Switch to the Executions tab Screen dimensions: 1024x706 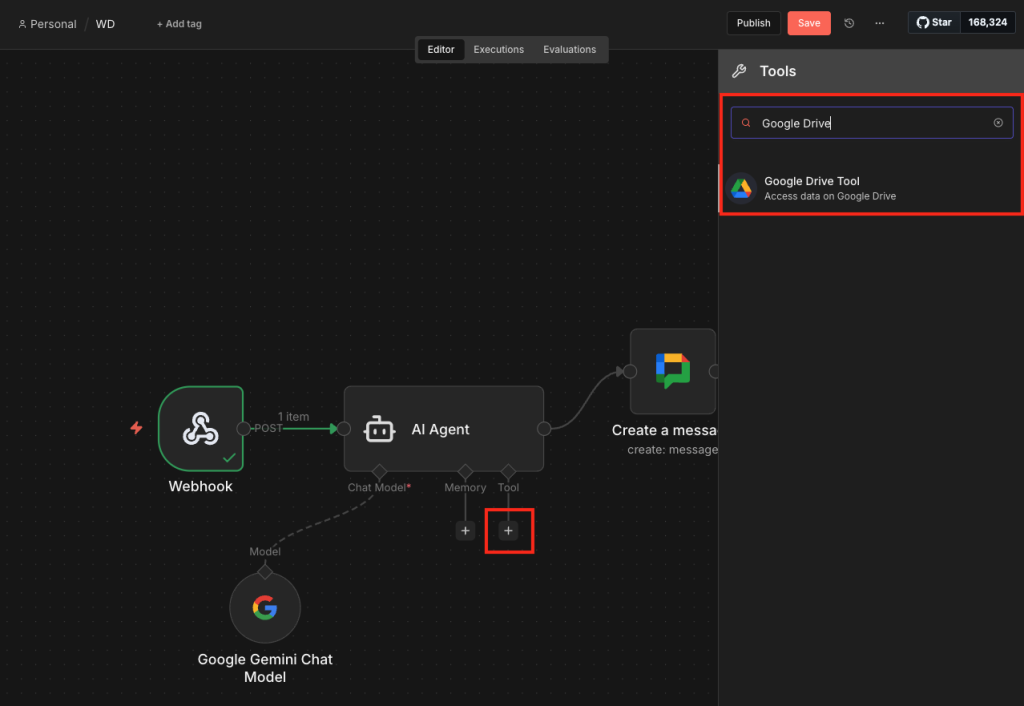click(x=498, y=49)
